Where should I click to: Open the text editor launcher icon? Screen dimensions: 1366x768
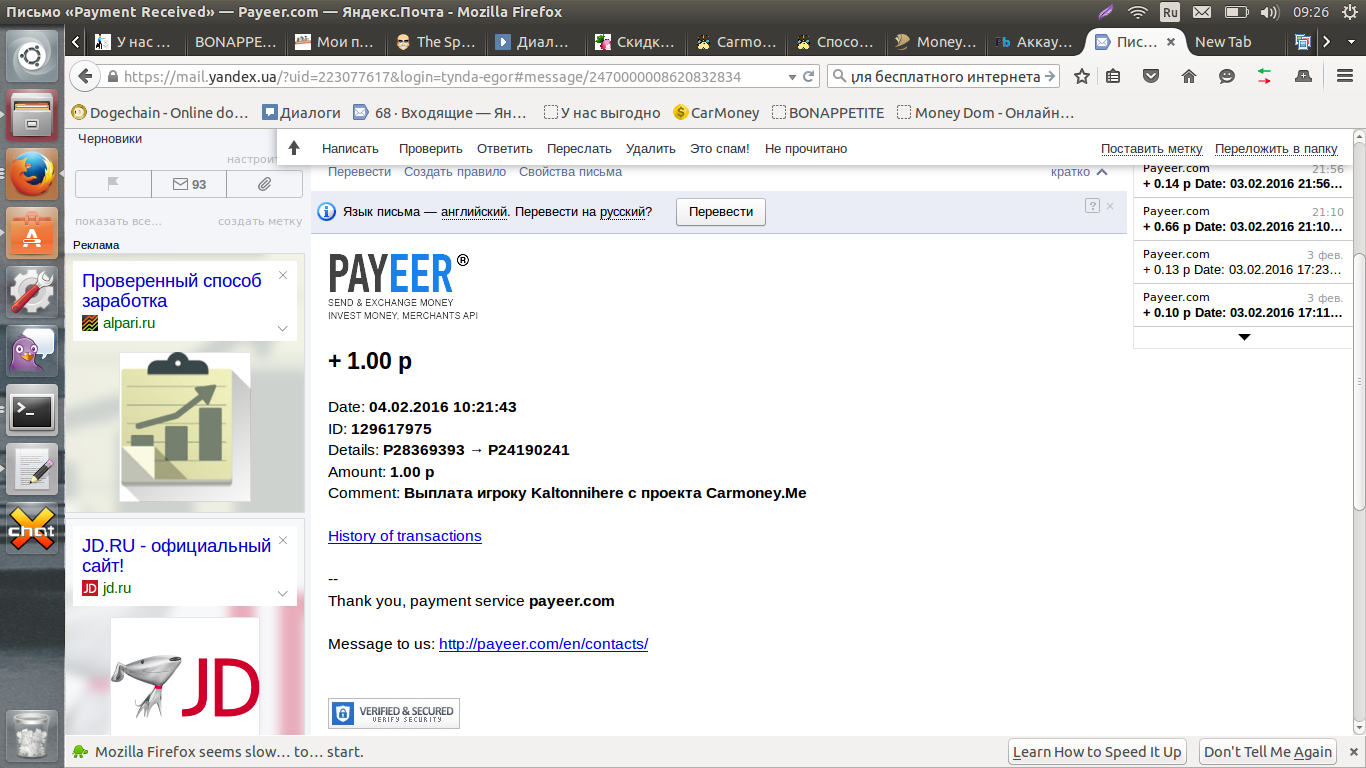coord(32,469)
